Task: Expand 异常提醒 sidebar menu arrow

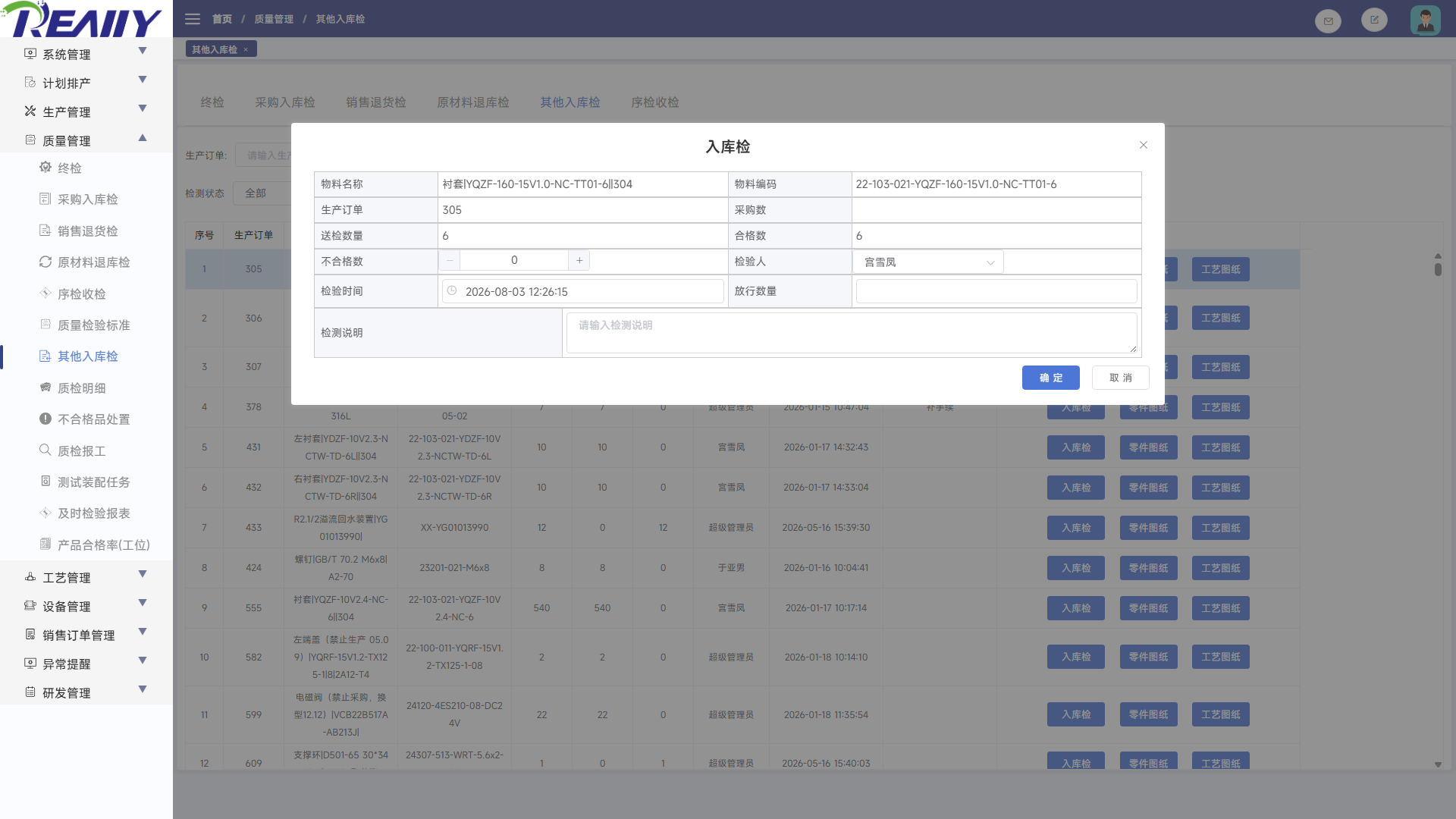Action: pos(143,661)
